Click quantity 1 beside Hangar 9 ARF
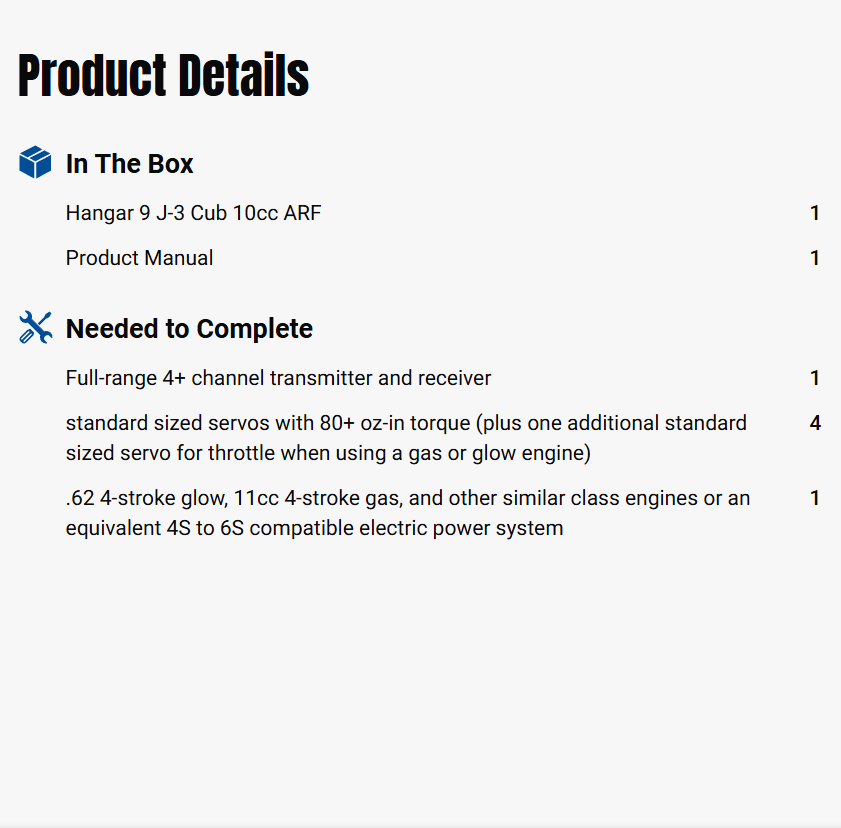The height and width of the screenshot is (828, 841). pos(815,213)
